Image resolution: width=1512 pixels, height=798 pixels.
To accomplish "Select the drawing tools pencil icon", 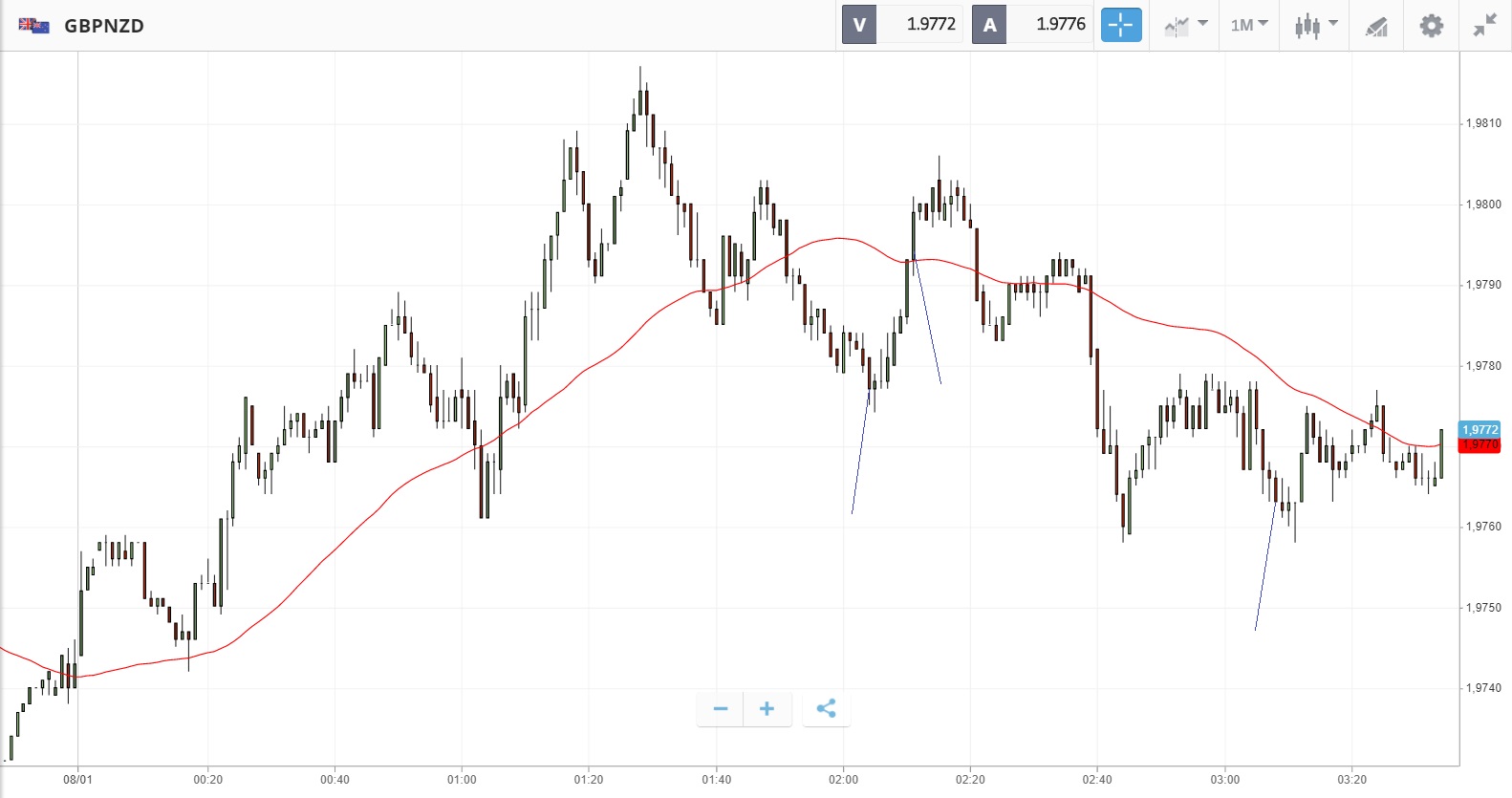I will tap(1376, 26).
